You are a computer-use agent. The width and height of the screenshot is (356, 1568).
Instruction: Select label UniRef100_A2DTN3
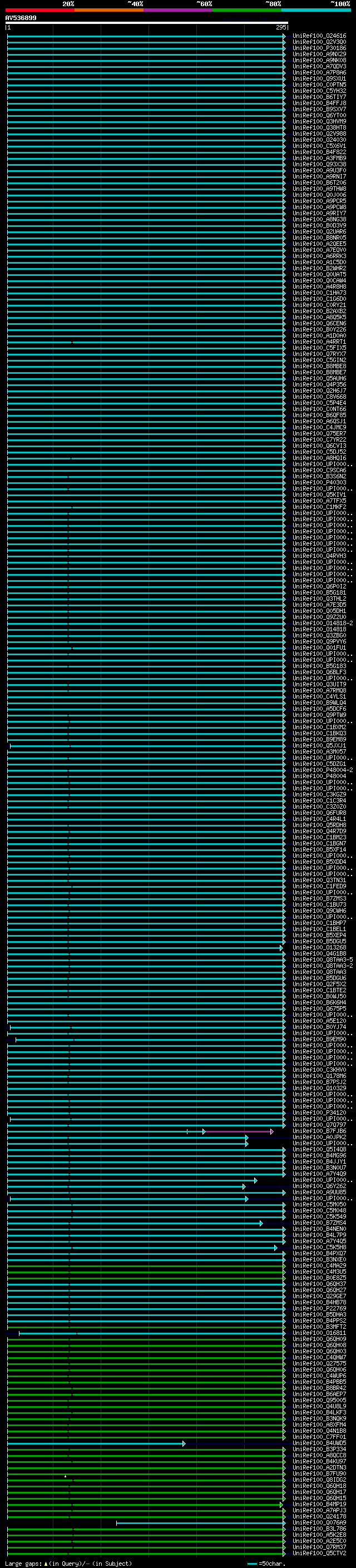pyautogui.click(x=319, y=1467)
